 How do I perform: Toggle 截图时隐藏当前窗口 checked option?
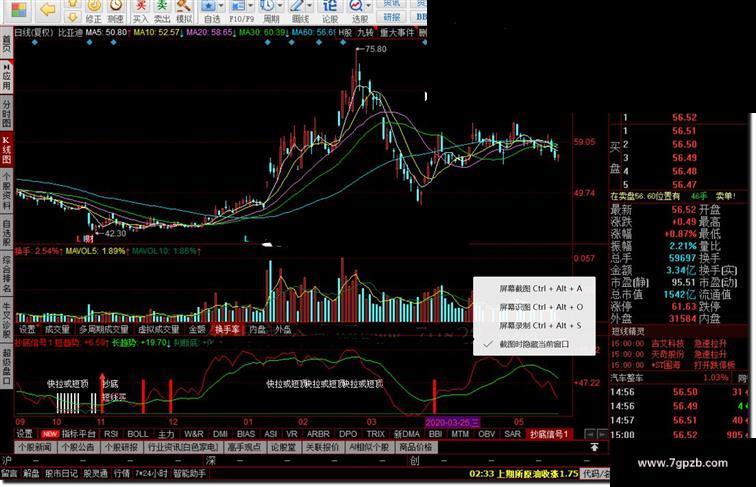(534, 344)
